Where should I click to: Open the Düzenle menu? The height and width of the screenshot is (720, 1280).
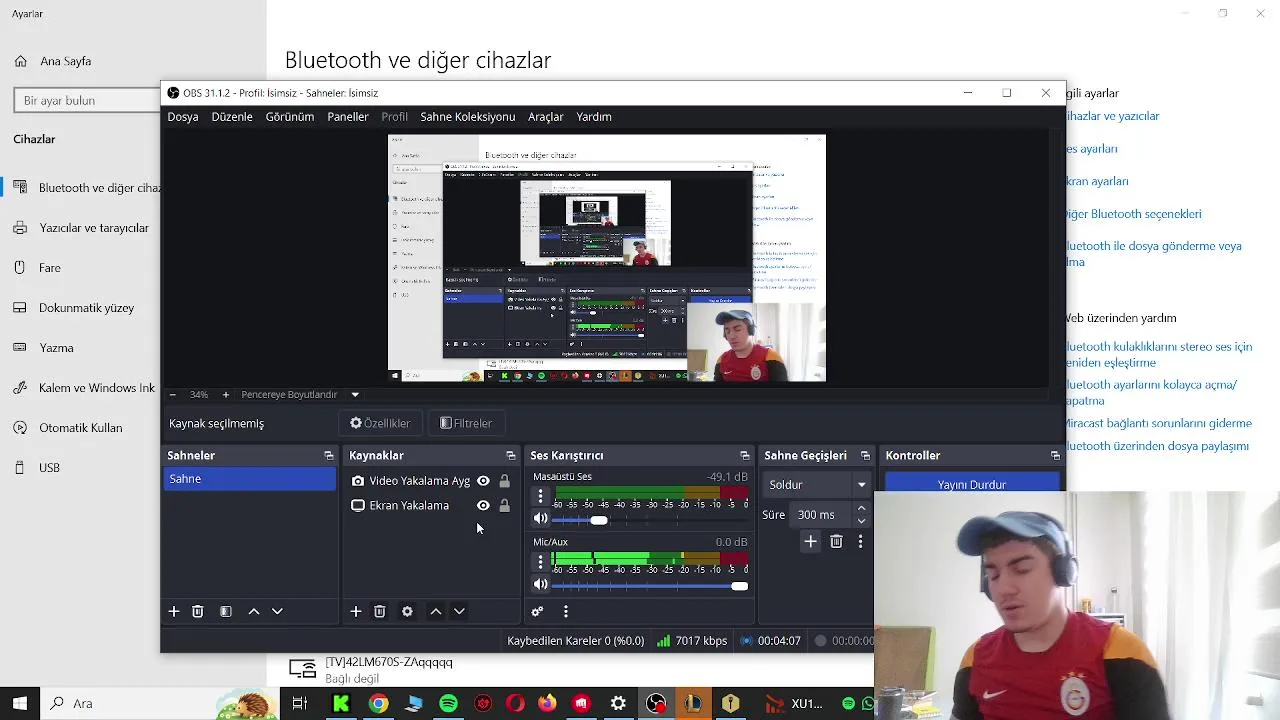[x=232, y=117]
